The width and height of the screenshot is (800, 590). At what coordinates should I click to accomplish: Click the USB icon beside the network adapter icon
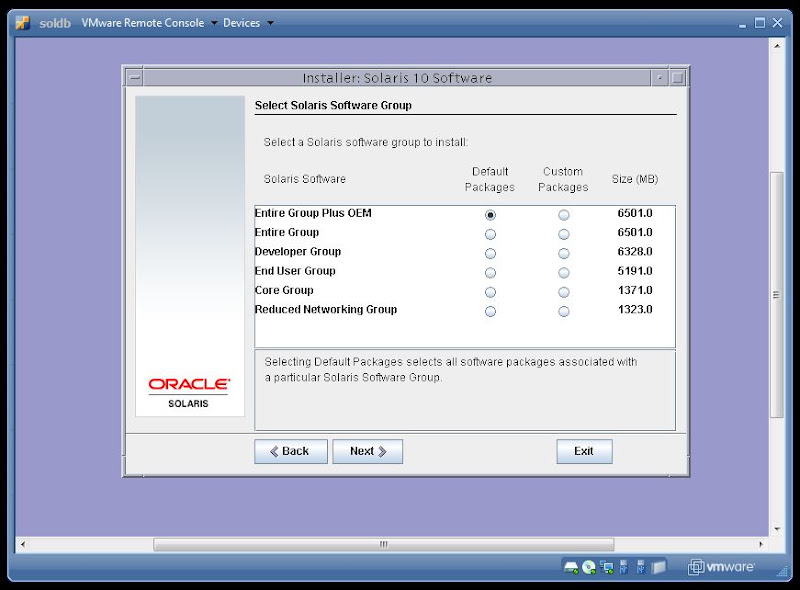624,567
